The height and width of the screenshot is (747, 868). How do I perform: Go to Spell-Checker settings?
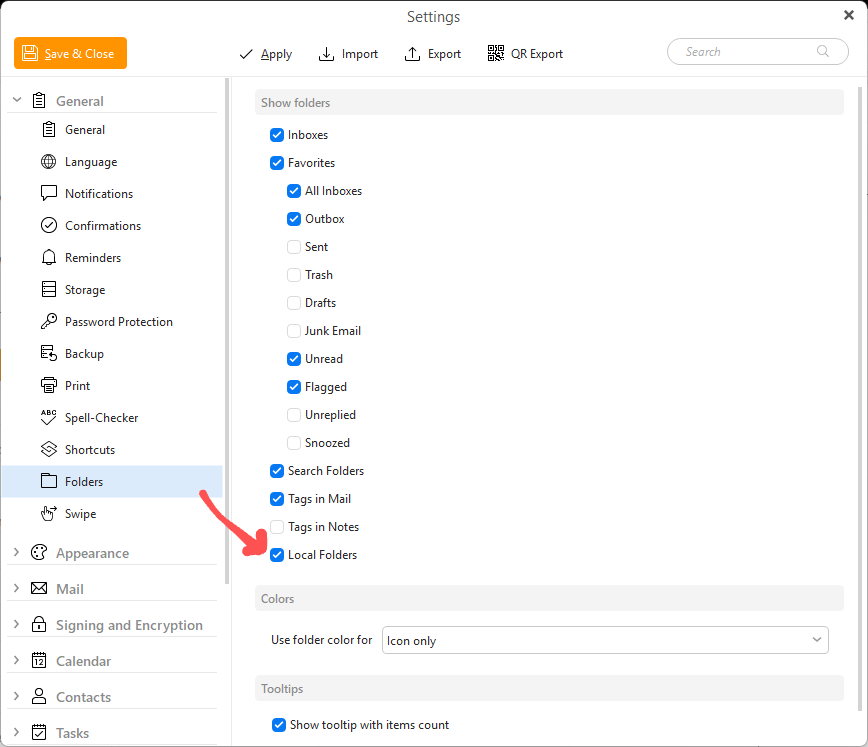tap(112, 418)
